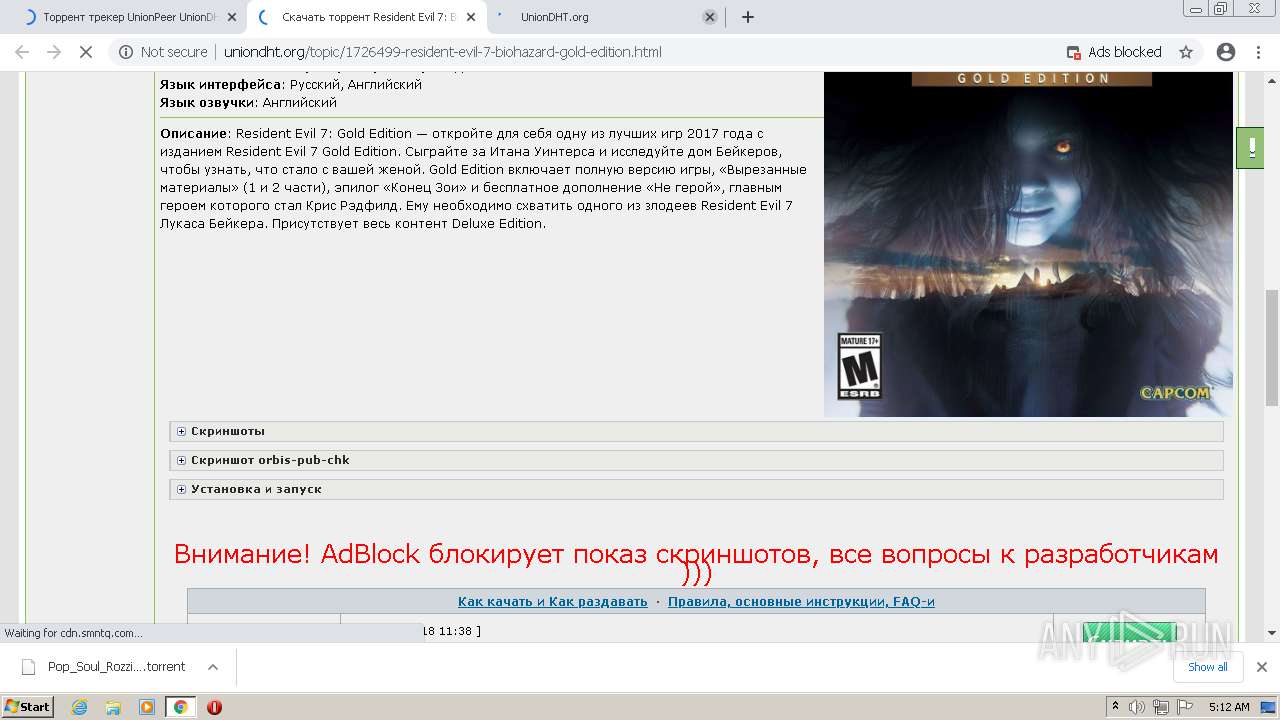Go back to previous page
The width and height of the screenshot is (1280, 720).
pos(22,52)
